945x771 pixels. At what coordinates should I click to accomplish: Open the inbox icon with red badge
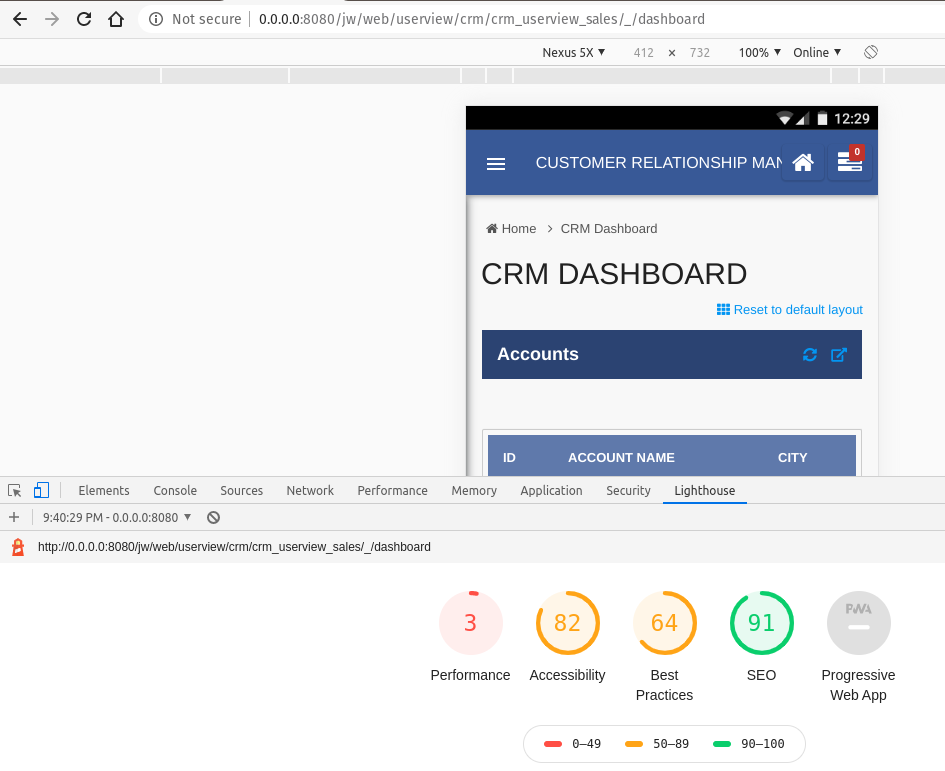coord(849,163)
